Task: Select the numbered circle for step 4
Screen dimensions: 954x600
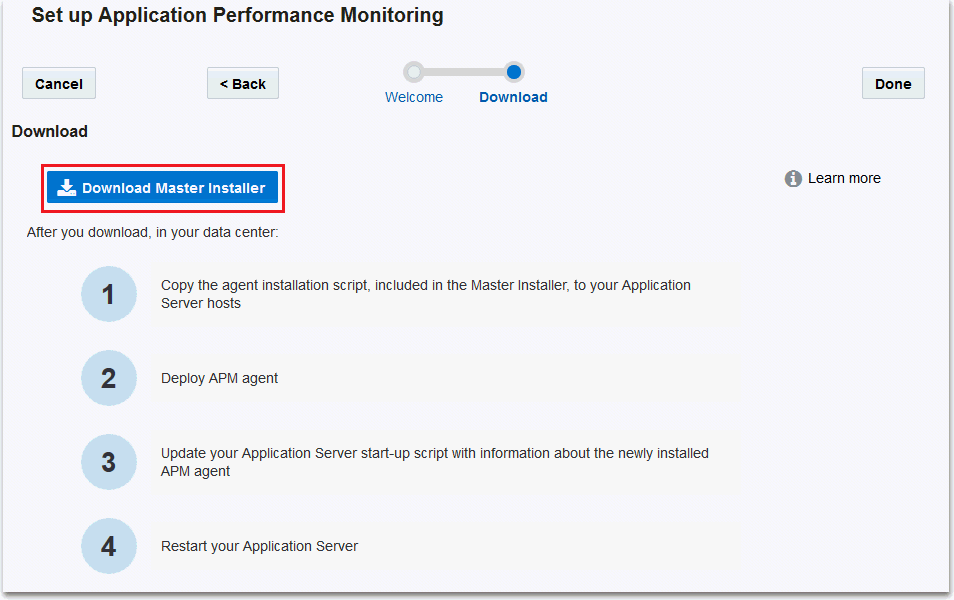Action: [x=109, y=546]
